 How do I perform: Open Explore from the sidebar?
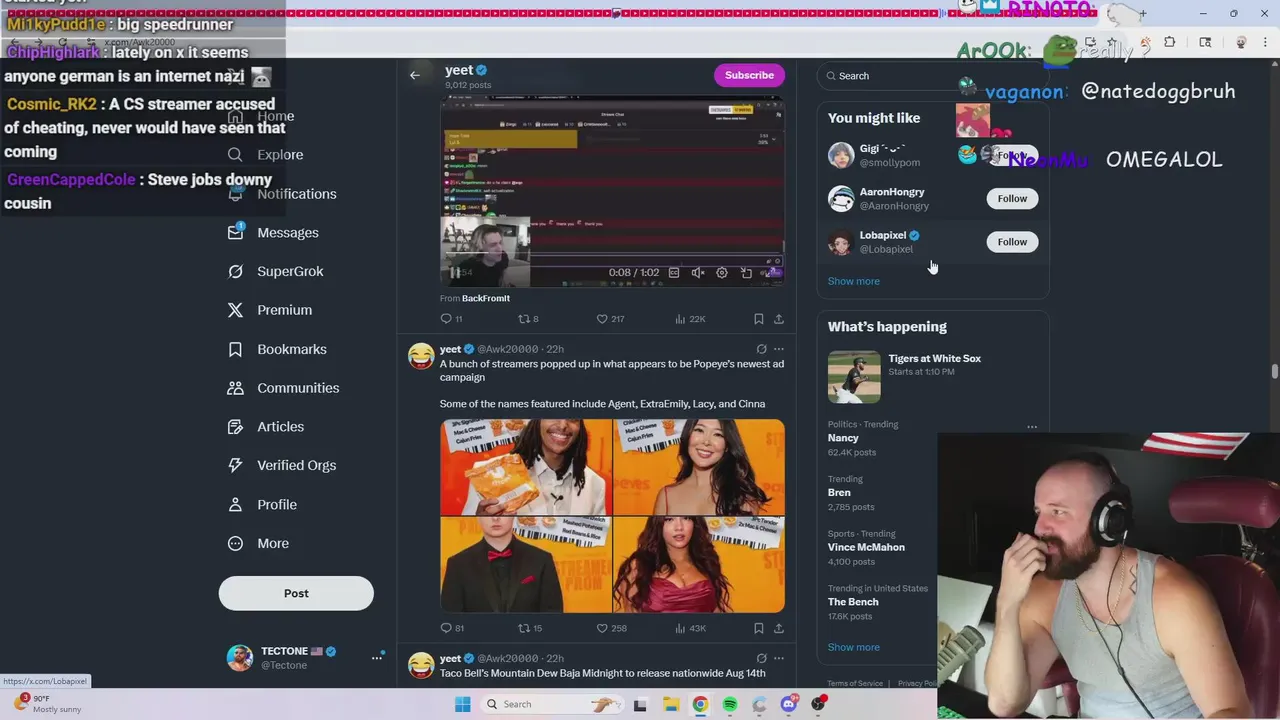[x=266, y=155]
